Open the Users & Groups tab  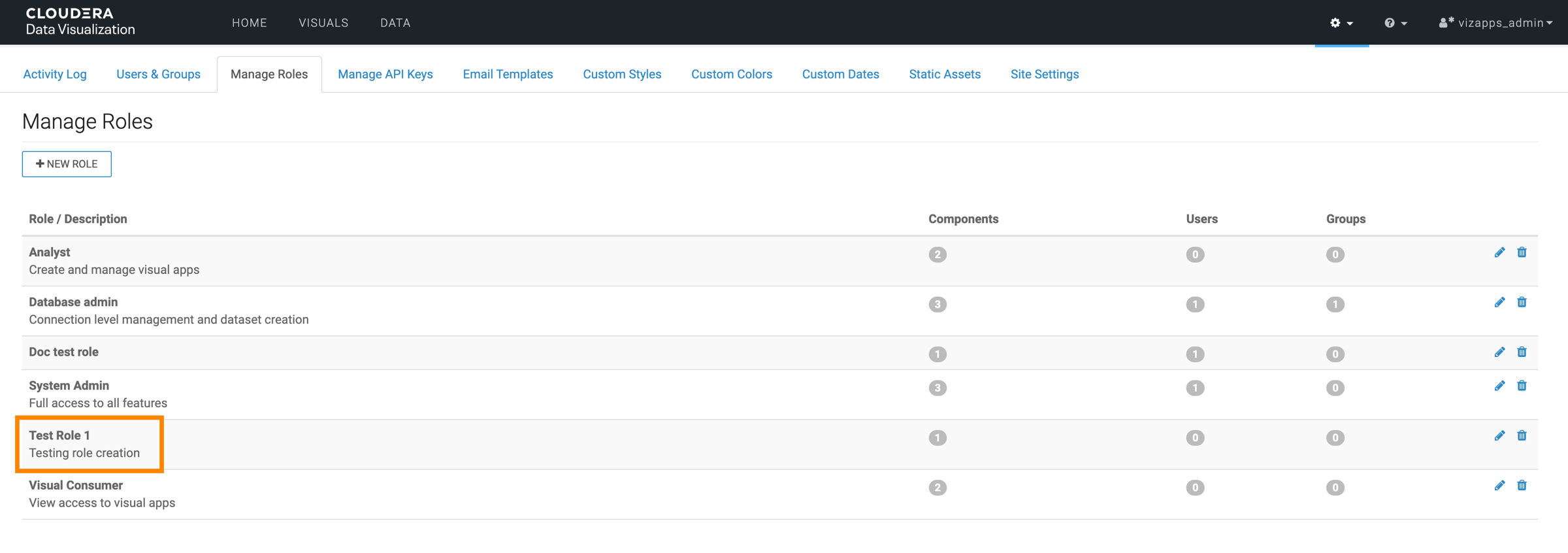pyautogui.click(x=158, y=75)
